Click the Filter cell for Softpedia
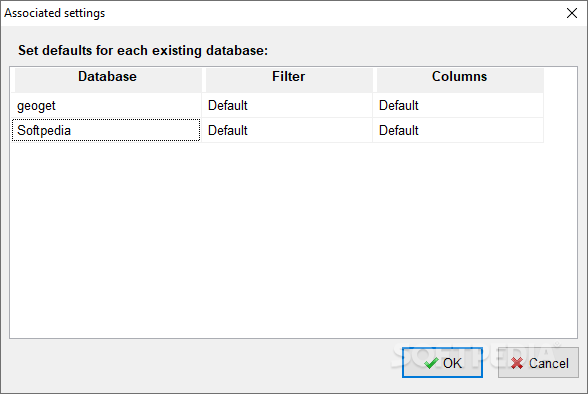 pos(287,130)
